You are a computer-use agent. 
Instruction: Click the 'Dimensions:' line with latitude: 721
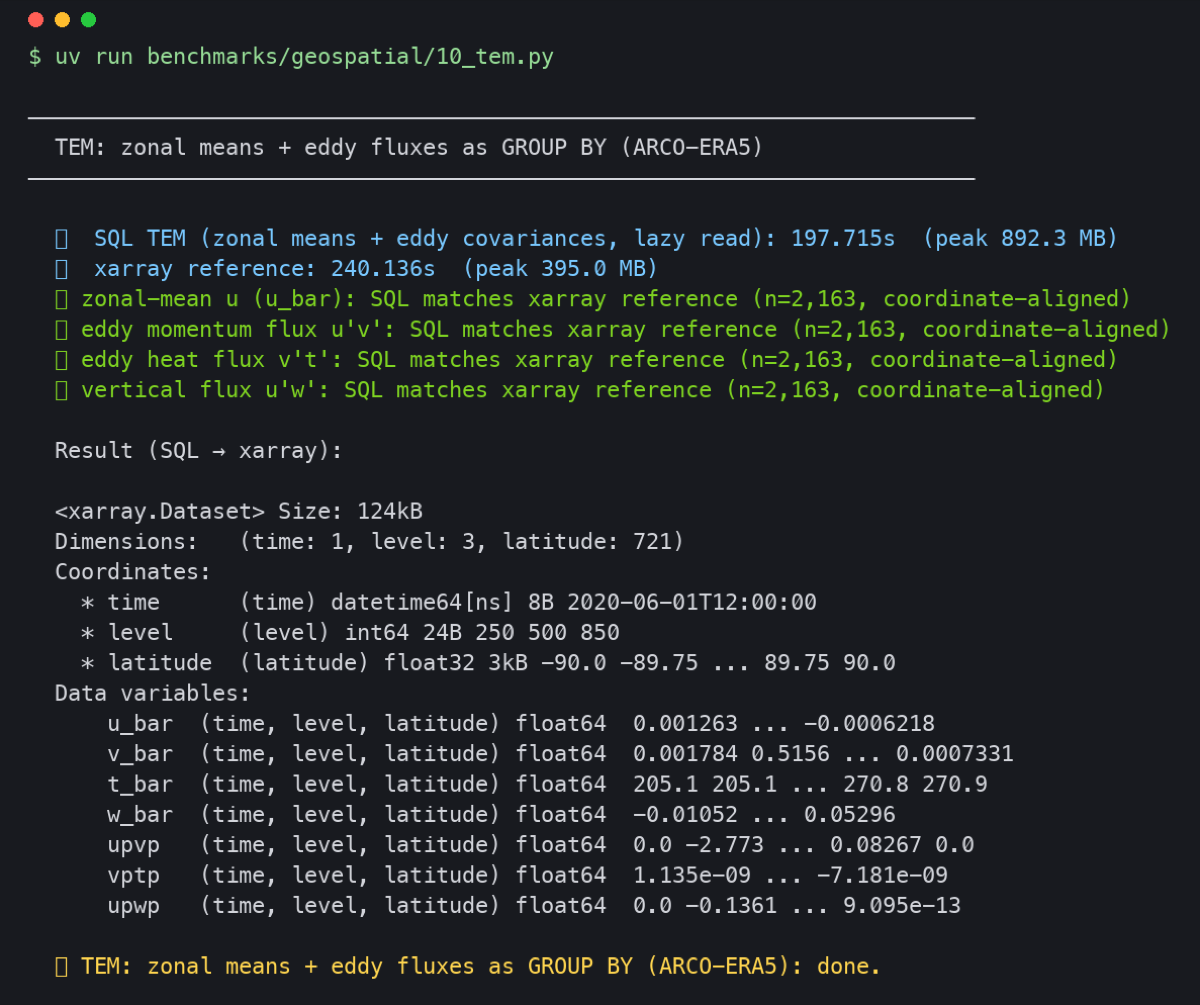coord(369,542)
